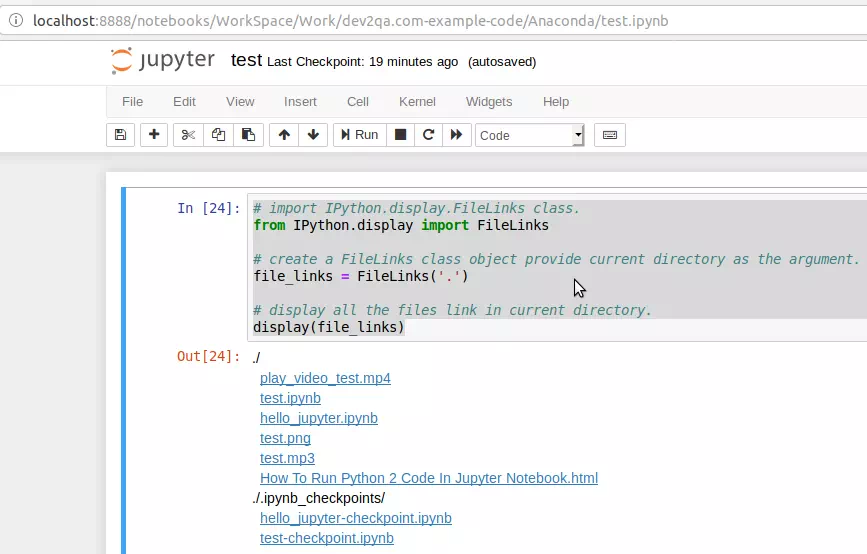
Task: Restart kernel and rerun all icon
Action: [x=457, y=135]
